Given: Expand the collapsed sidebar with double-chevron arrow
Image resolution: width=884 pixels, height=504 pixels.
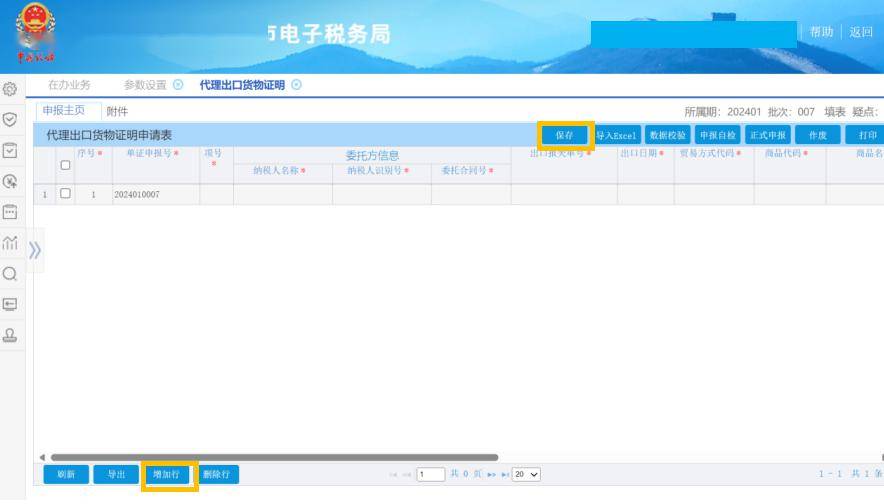Looking at the screenshot, I should coord(35,250).
